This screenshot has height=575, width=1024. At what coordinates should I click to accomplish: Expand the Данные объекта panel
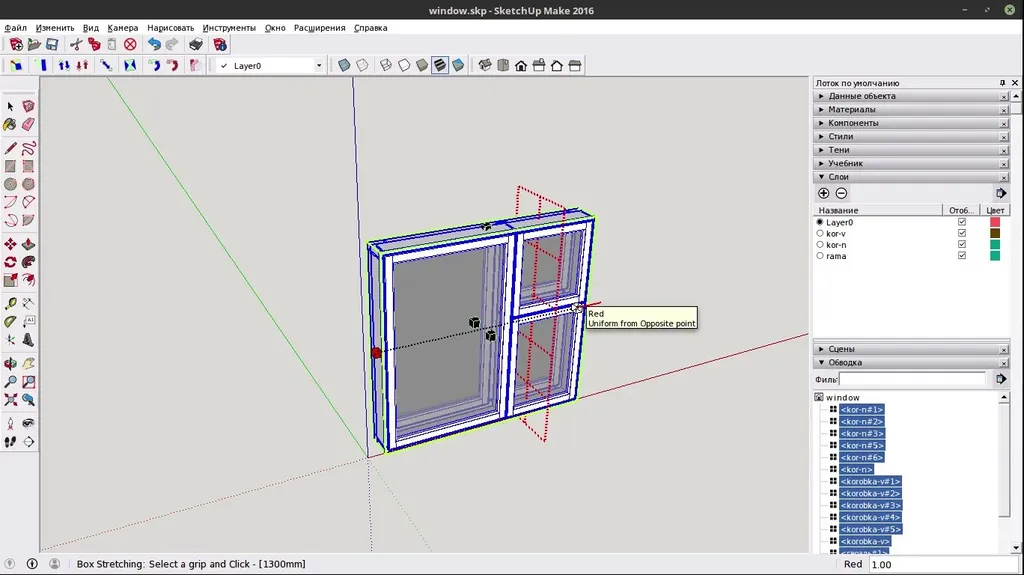[911, 96]
